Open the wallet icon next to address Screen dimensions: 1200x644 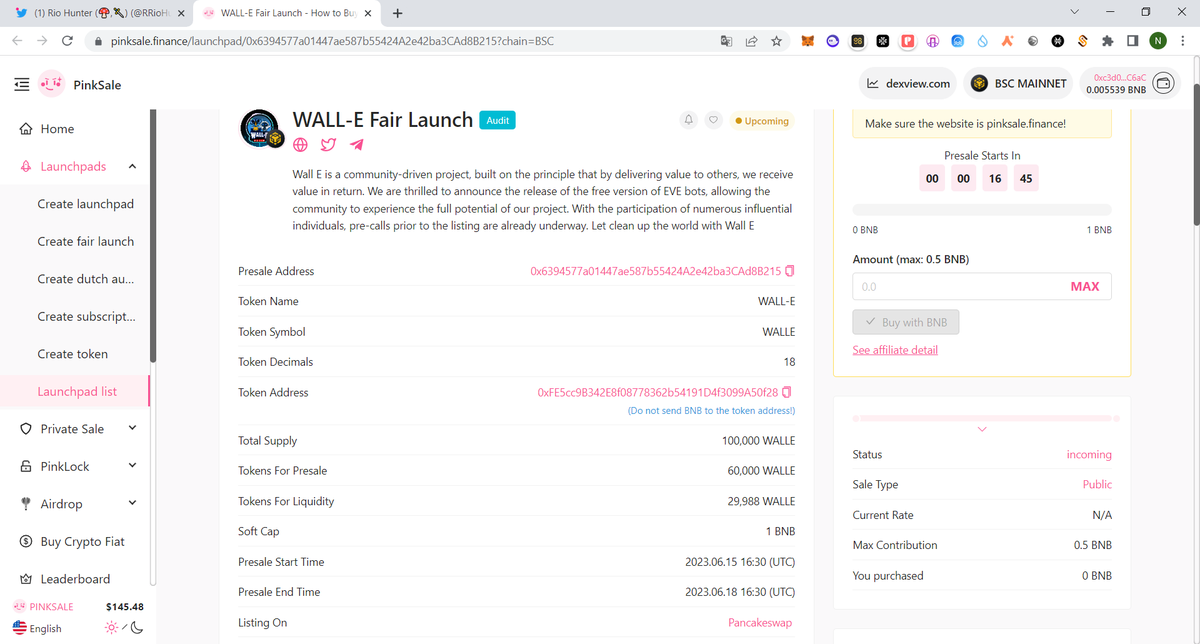[1163, 84]
